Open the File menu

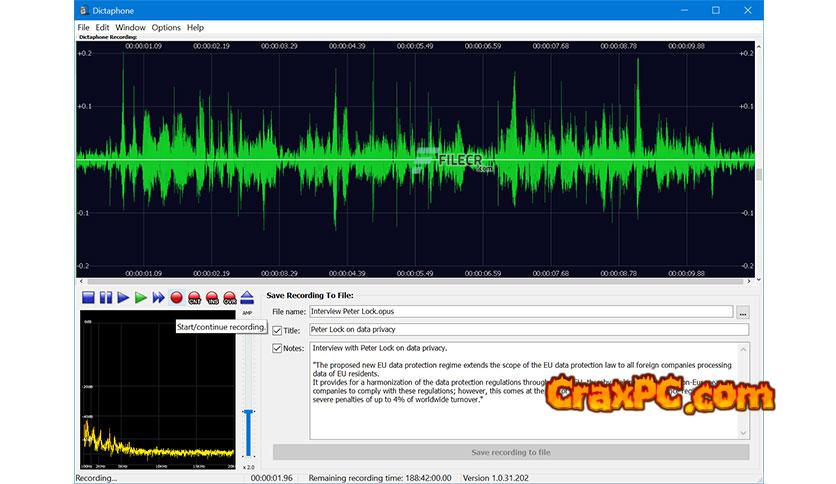[x=83, y=27]
